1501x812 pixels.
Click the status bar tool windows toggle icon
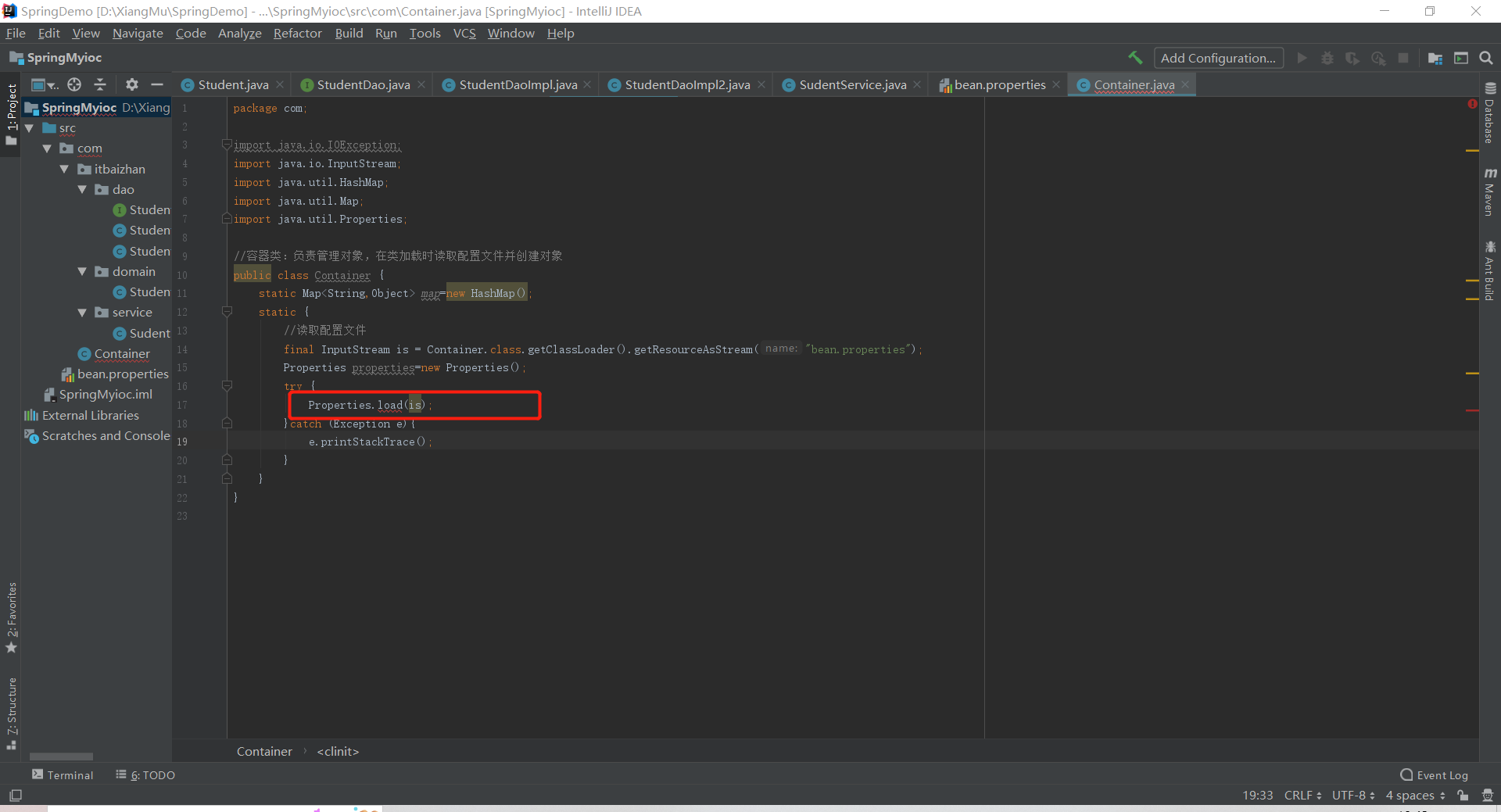pos(16,795)
